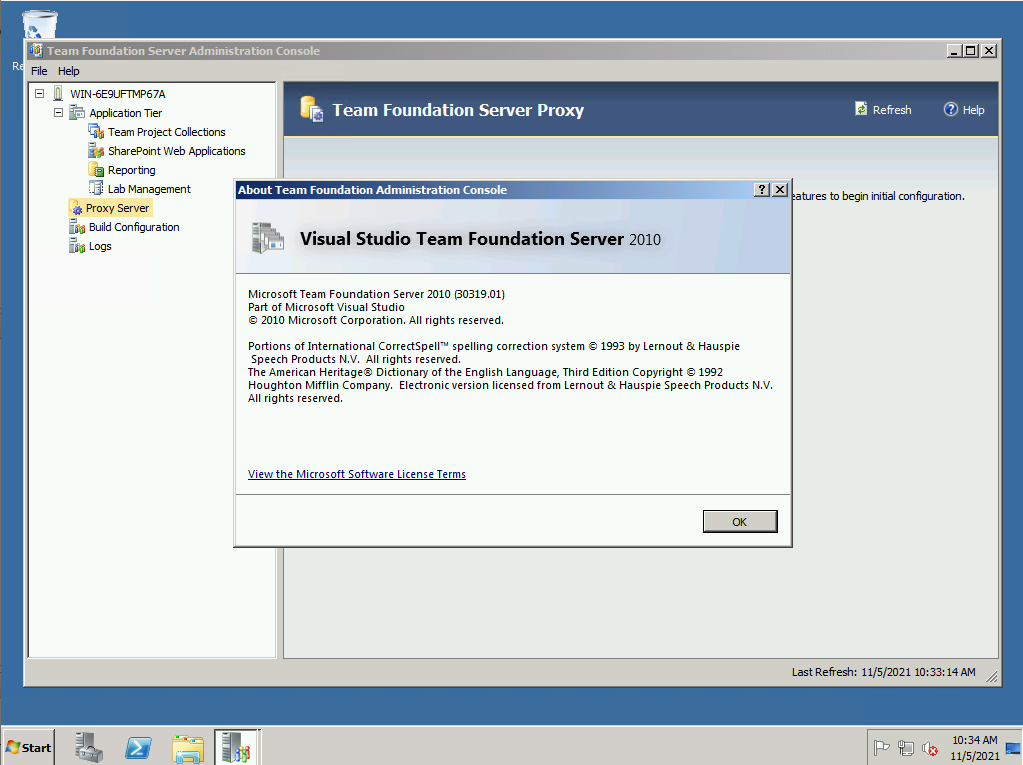Click the Help link in header

(973, 110)
